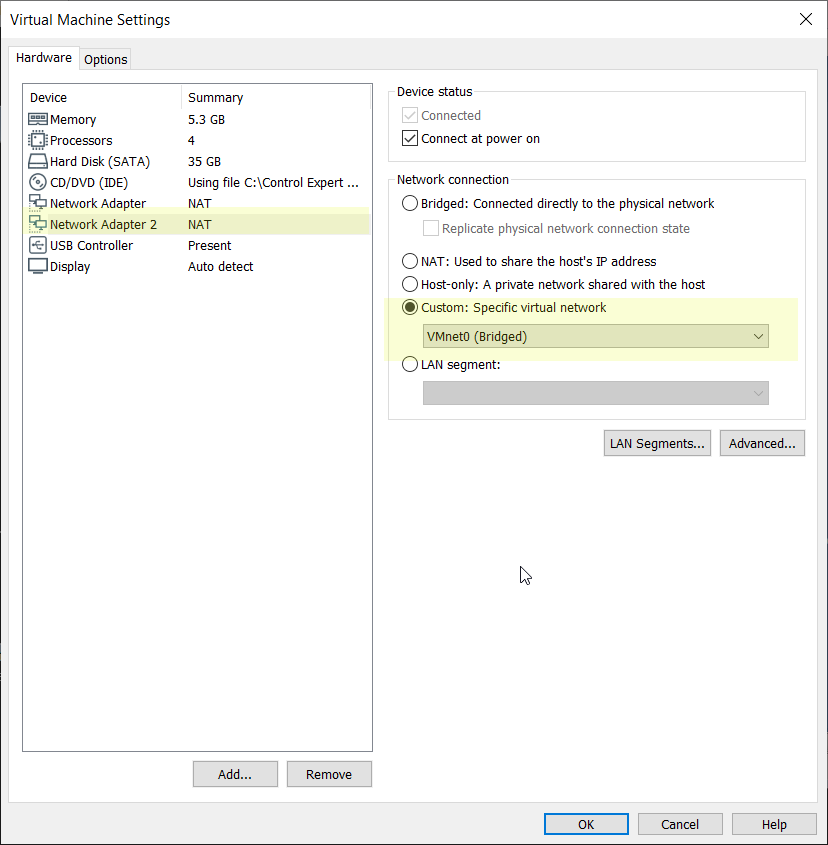The image size is (828, 845).
Task: Open Help for this dialog
Action: [x=774, y=824]
